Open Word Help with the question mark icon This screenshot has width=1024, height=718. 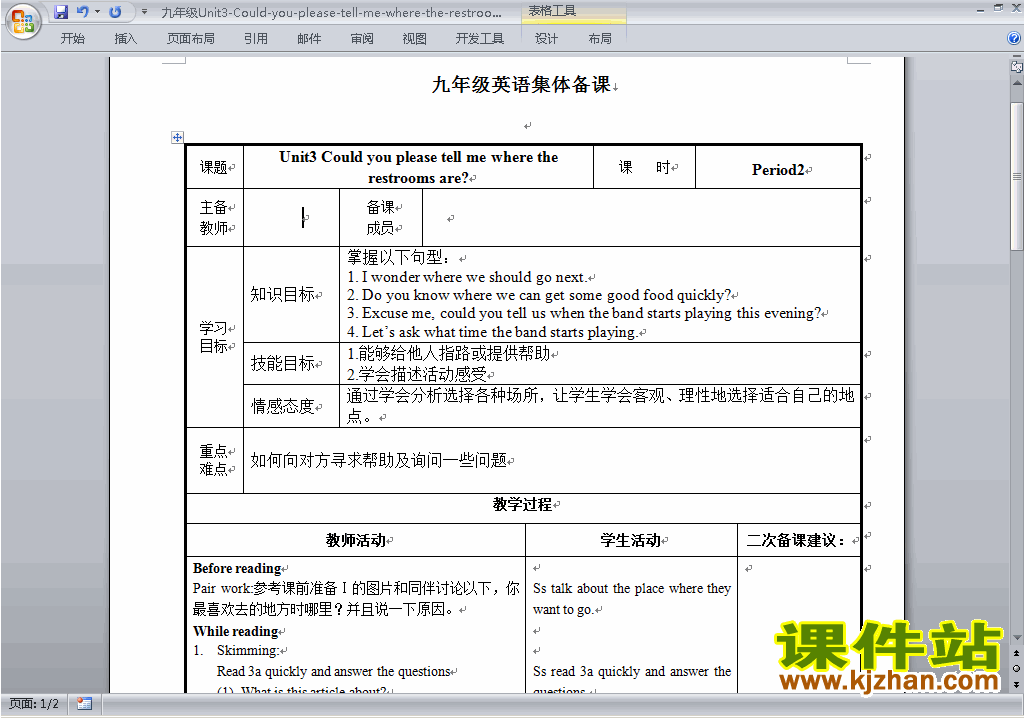(1014, 38)
